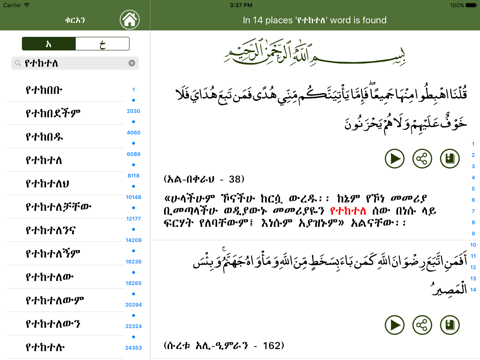Viewport: 480px width, 360px height.
Task: Select the Amharic 'አ' segment
Action: tap(49, 44)
